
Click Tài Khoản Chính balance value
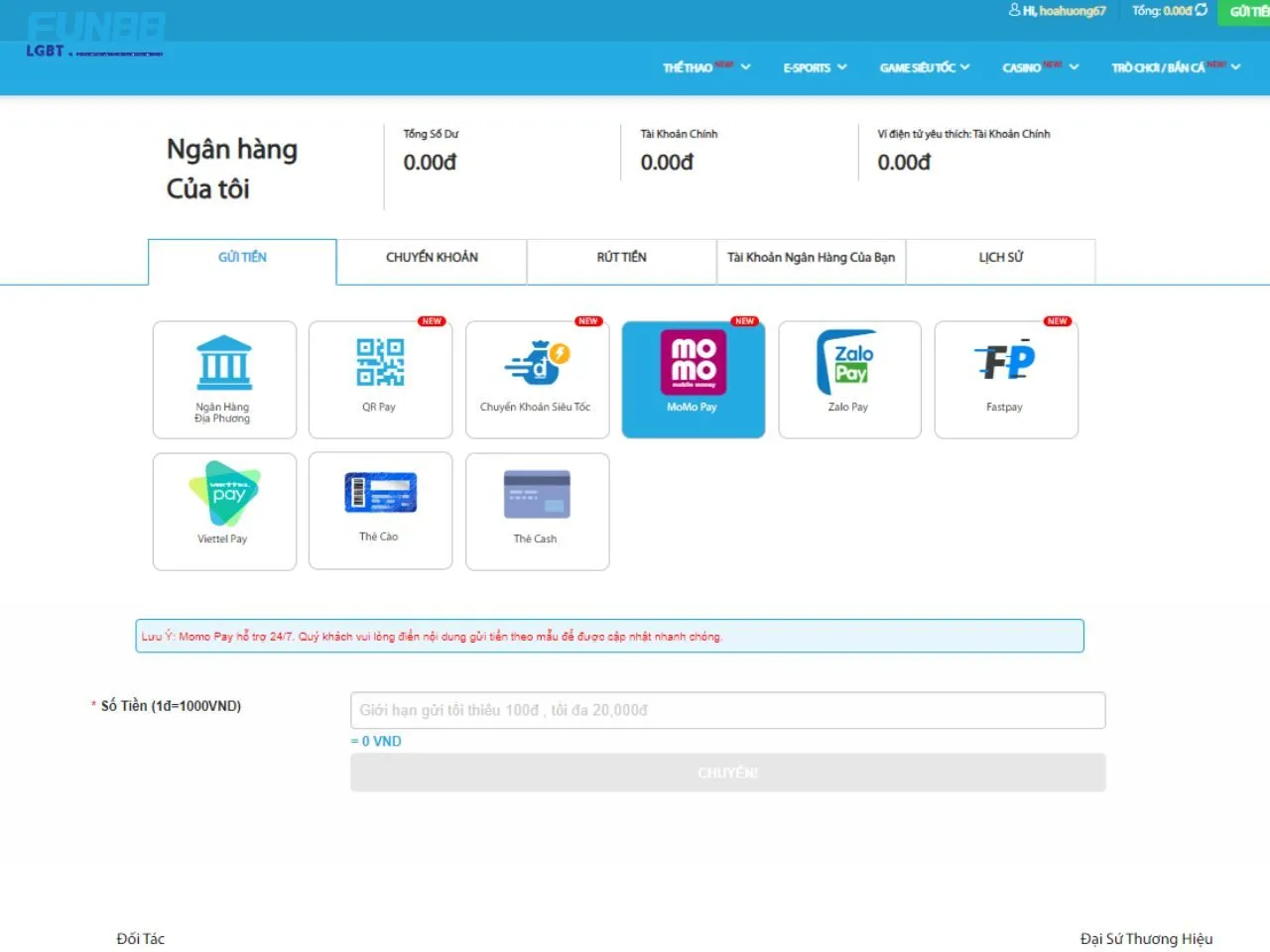(667, 163)
